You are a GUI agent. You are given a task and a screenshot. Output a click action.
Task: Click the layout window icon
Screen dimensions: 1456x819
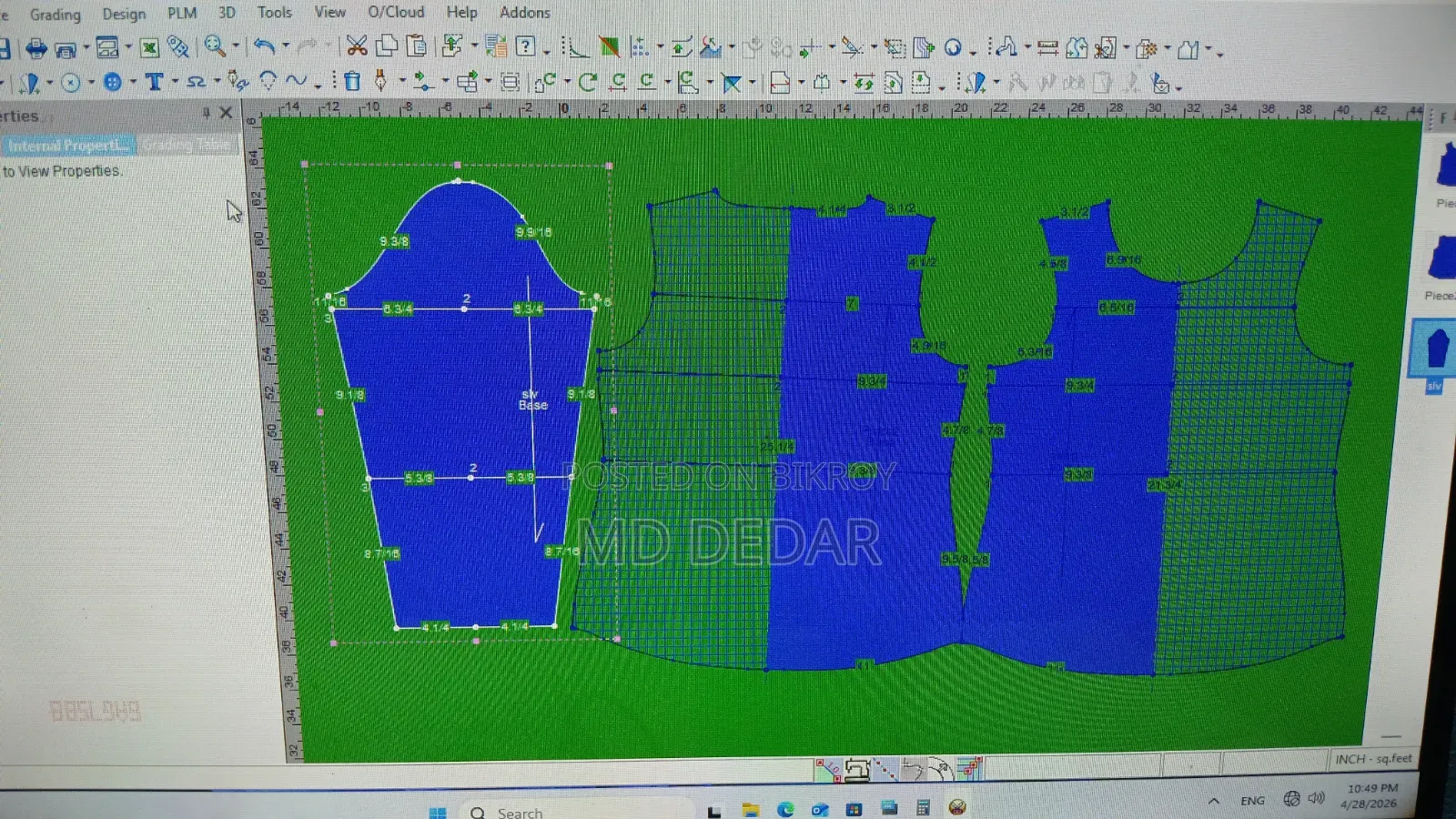pos(107,47)
